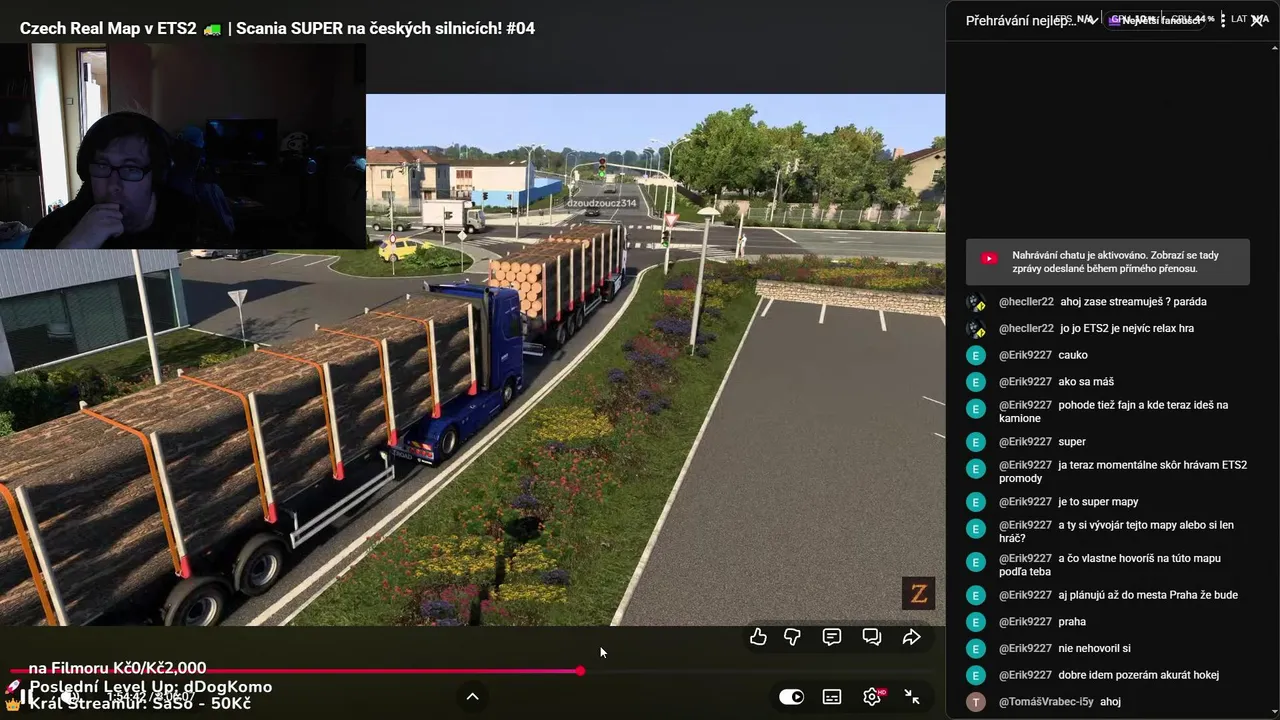Share the video via arrow icon
The width and height of the screenshot is (1280, 720).
911,637
